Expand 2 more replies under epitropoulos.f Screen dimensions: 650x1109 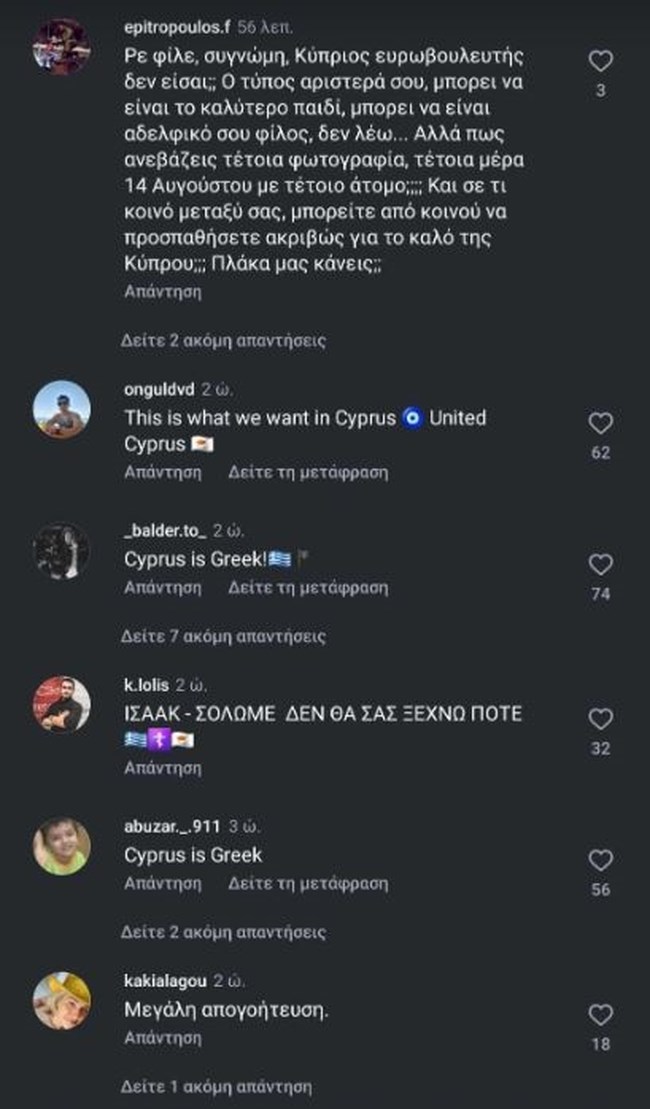[x=224, y=341]
